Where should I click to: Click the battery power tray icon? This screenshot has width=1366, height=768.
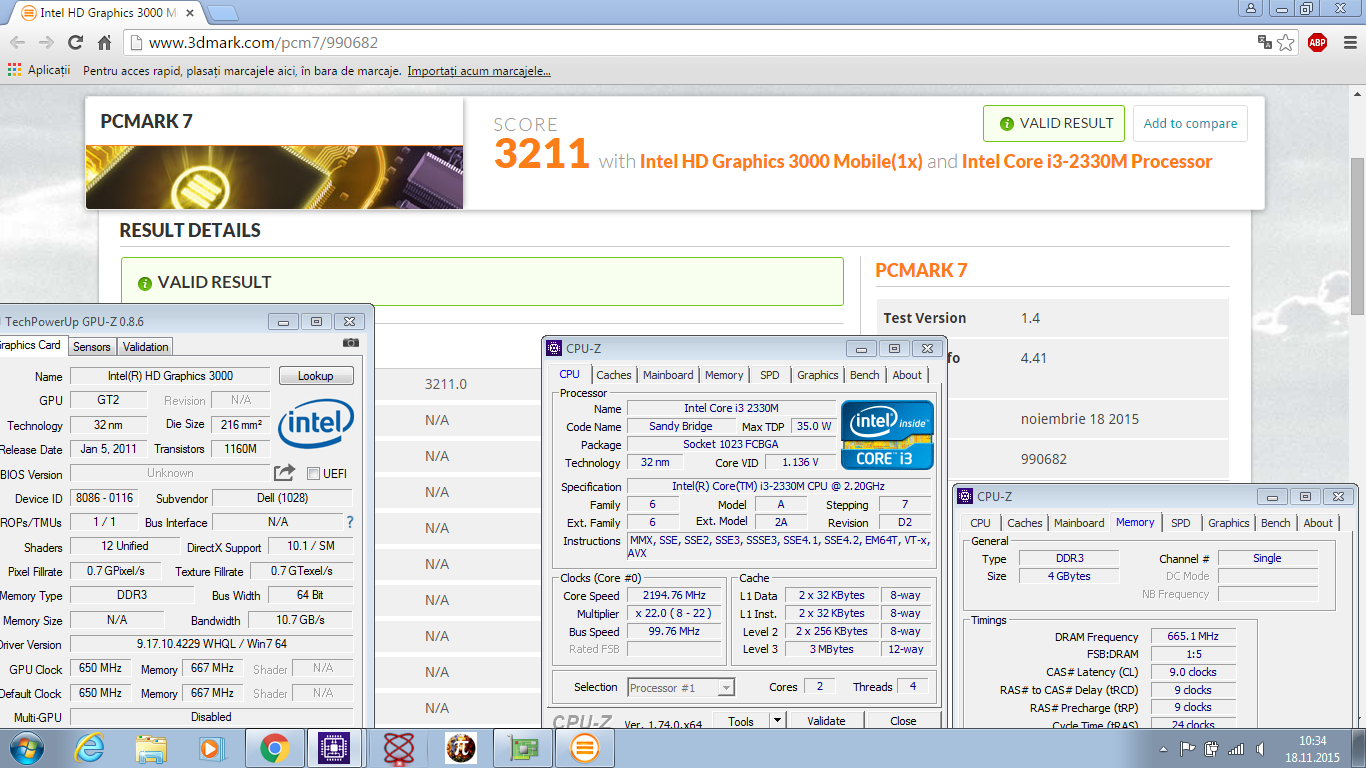point(1212,748)
